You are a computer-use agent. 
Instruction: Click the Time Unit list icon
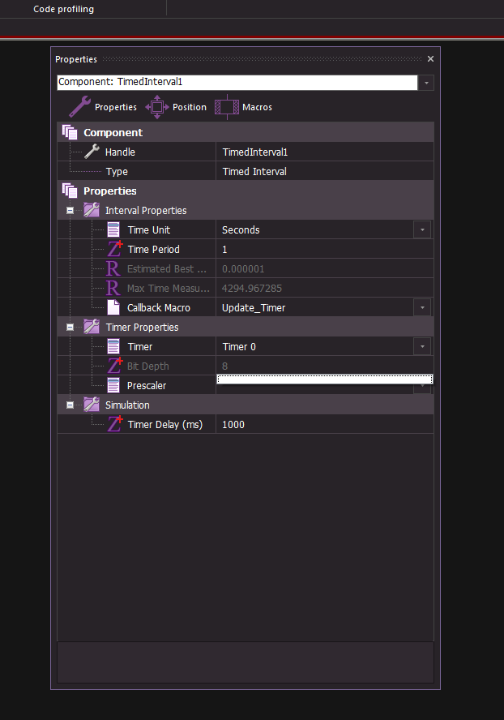[x=113, y=230]
